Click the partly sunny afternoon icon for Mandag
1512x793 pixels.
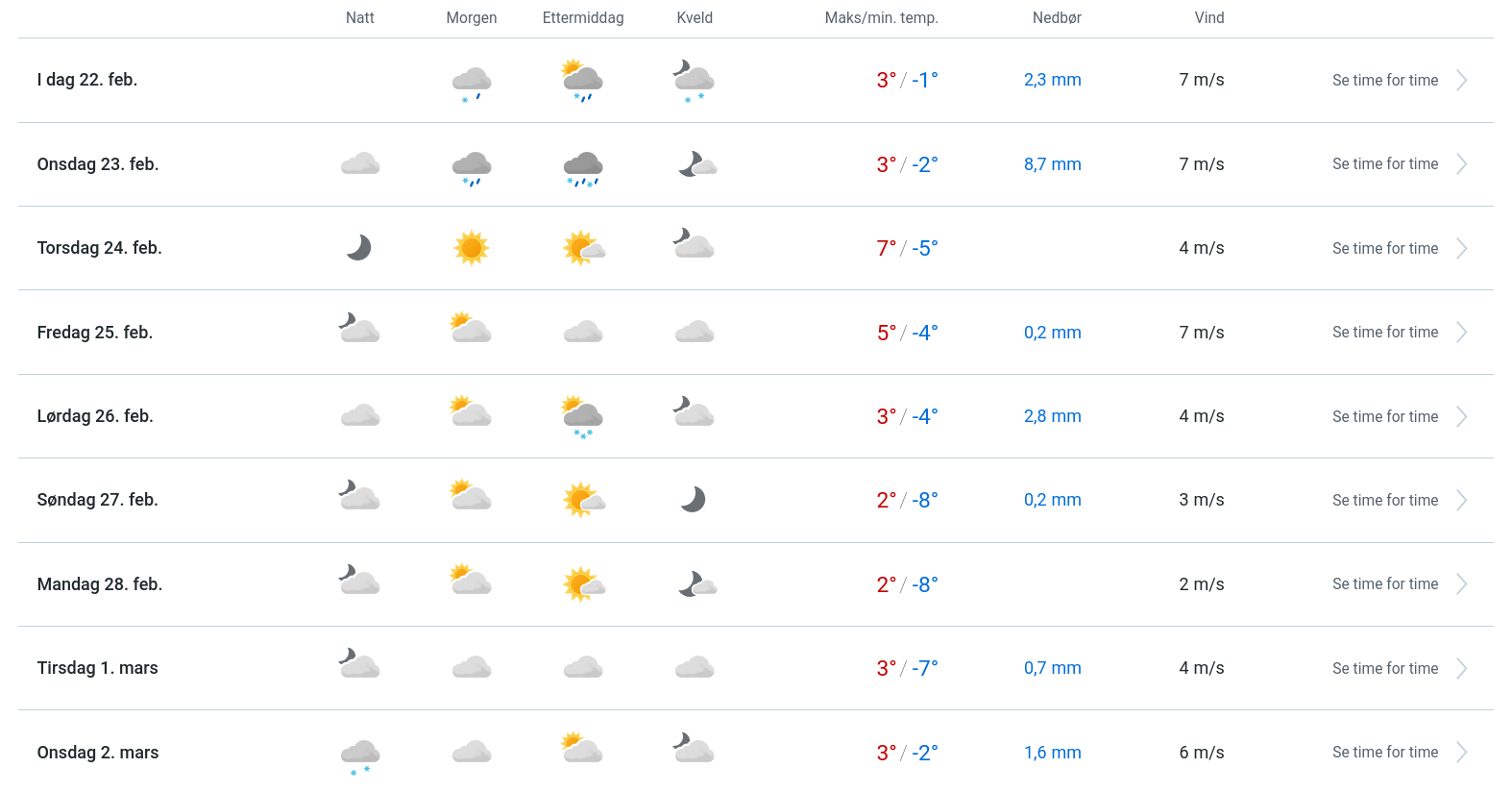583,584
